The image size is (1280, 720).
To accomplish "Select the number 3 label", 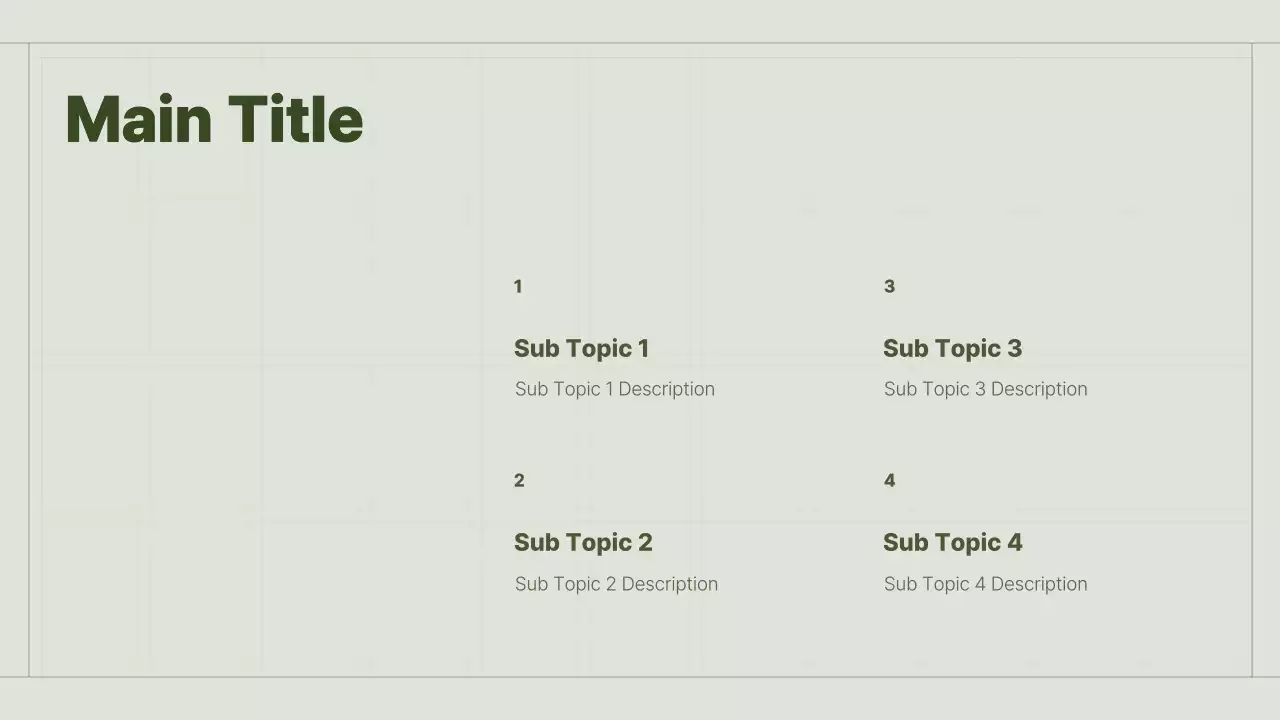I will 889,287.
